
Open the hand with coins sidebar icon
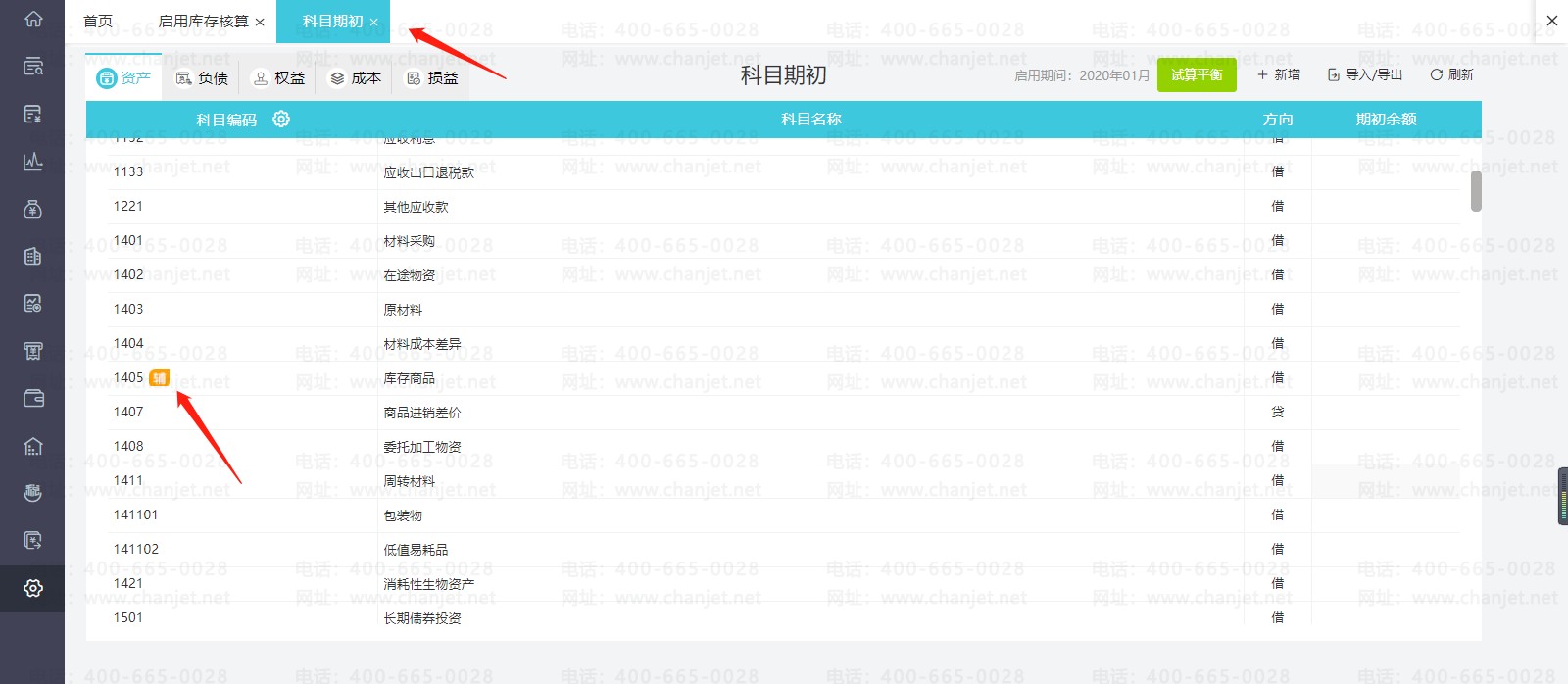pyautogui.click(x=33, y=493)
